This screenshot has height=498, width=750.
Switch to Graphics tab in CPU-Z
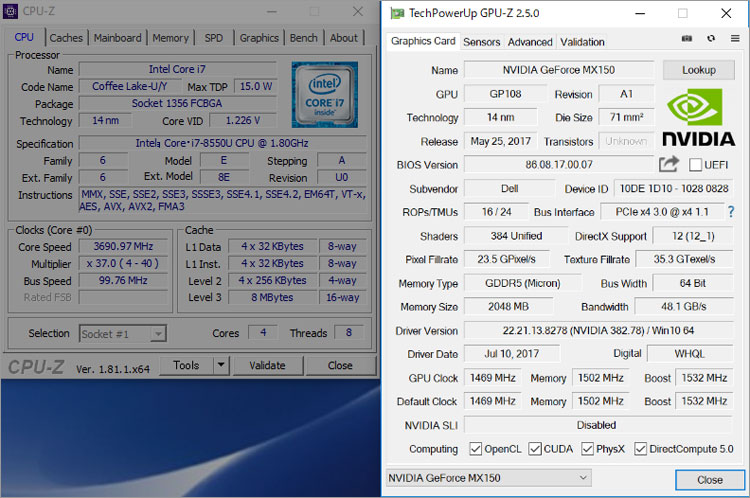pyautogui.click(x=259, y=38)
